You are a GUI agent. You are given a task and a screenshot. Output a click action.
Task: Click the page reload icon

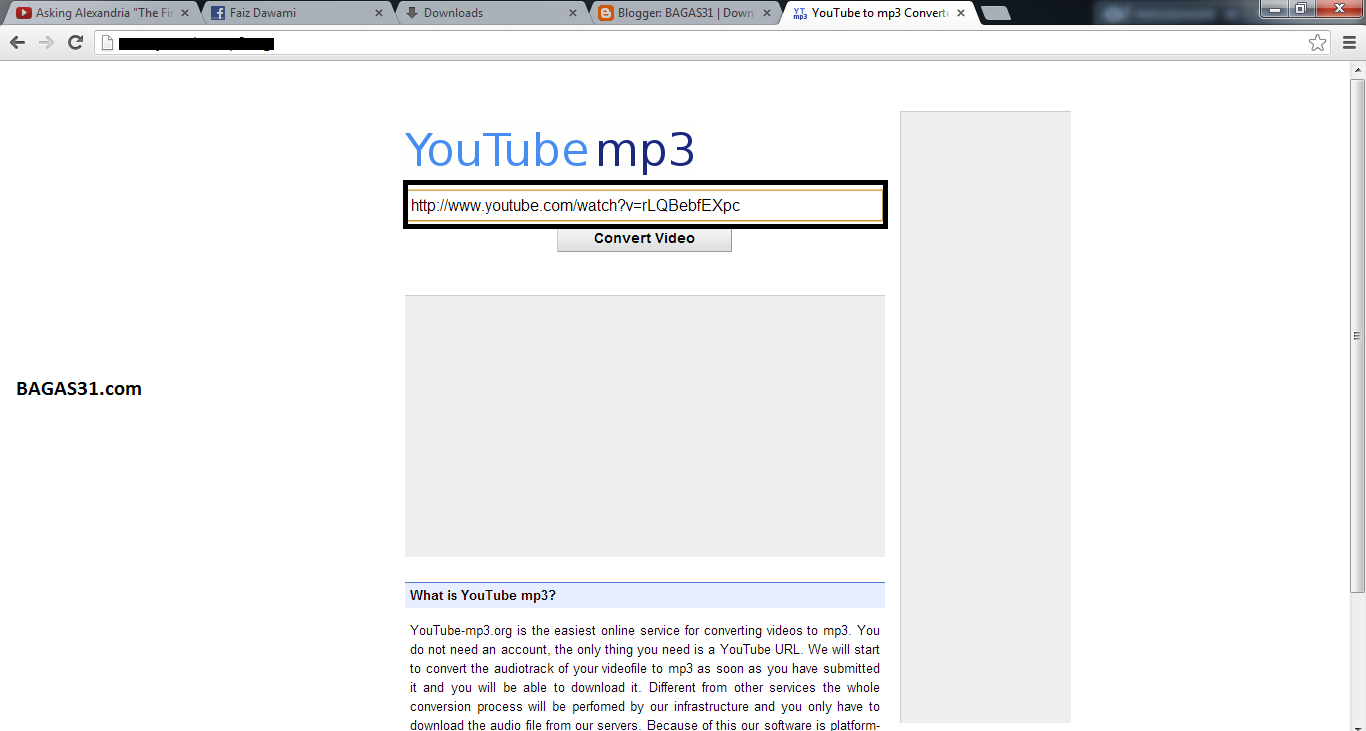coord(74,43)
